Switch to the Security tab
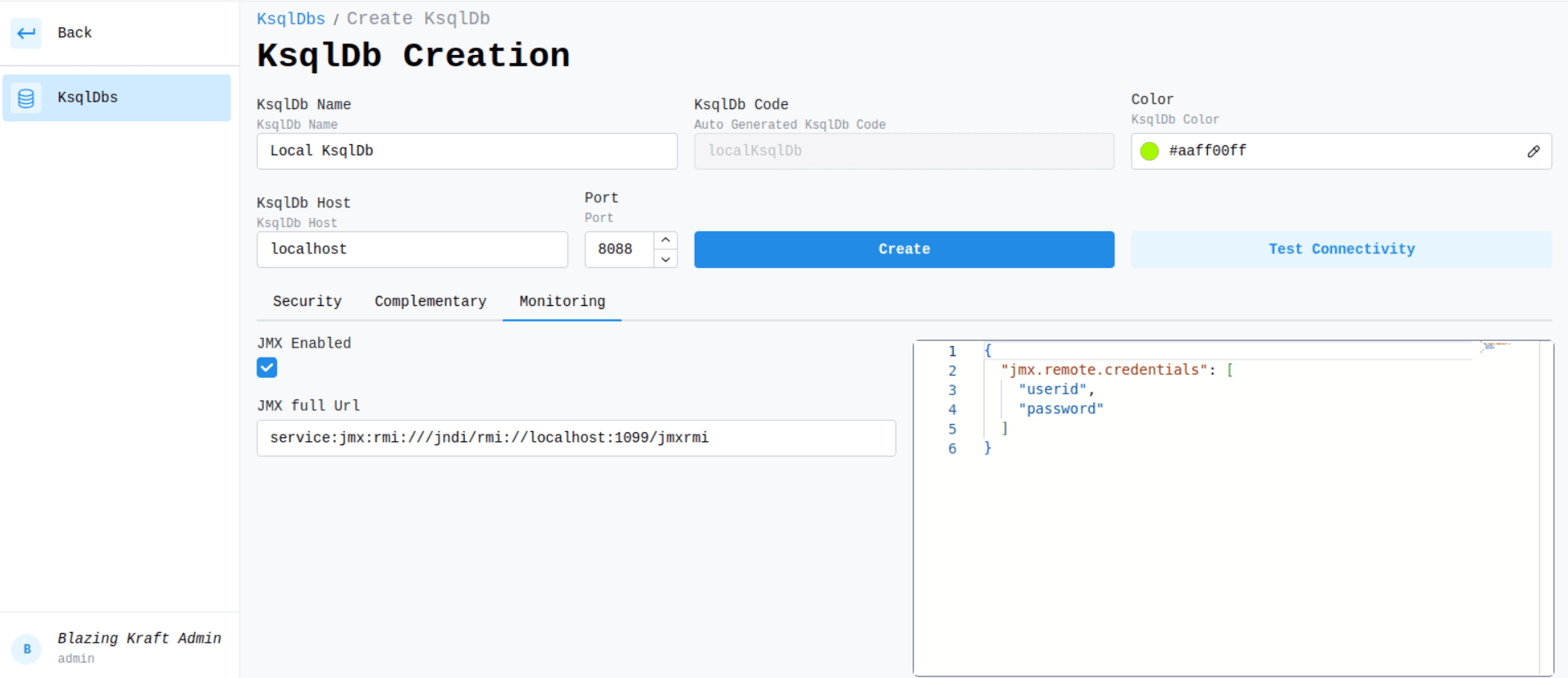 pyautogui.click(x=308, y=301)
